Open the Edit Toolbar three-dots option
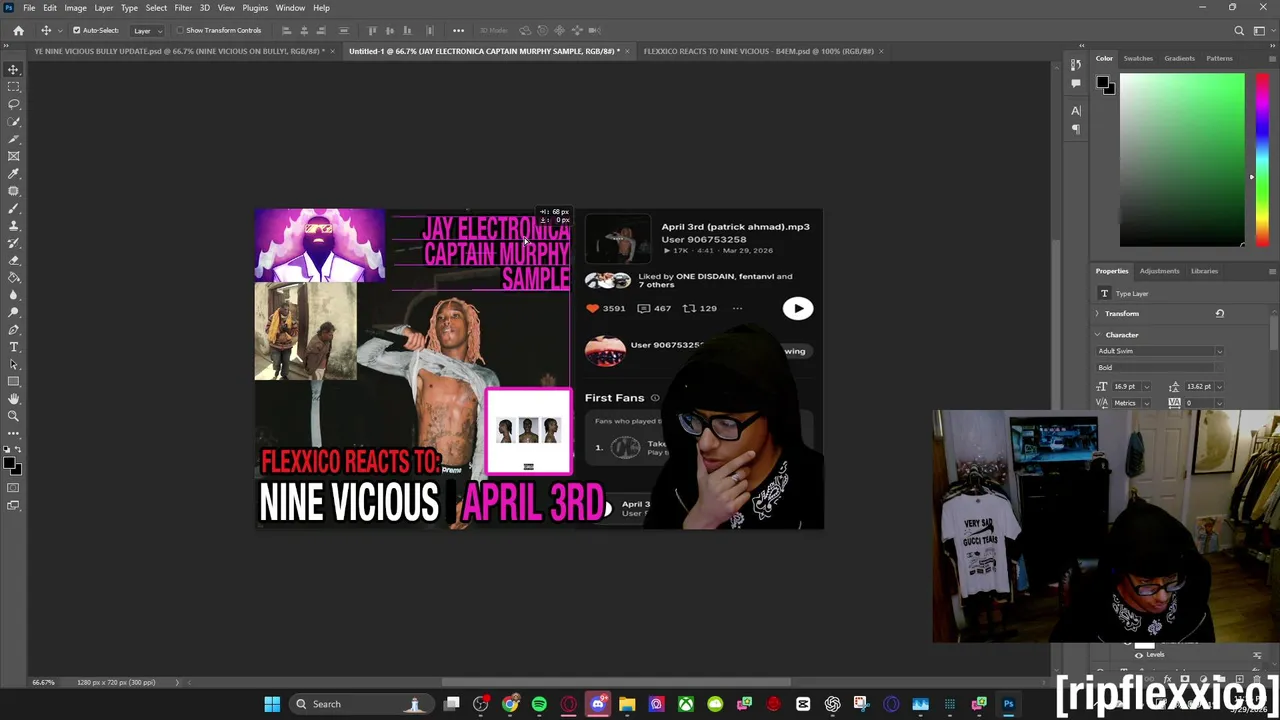Viewport: 1280px width, 720px height. click(14, 433)
